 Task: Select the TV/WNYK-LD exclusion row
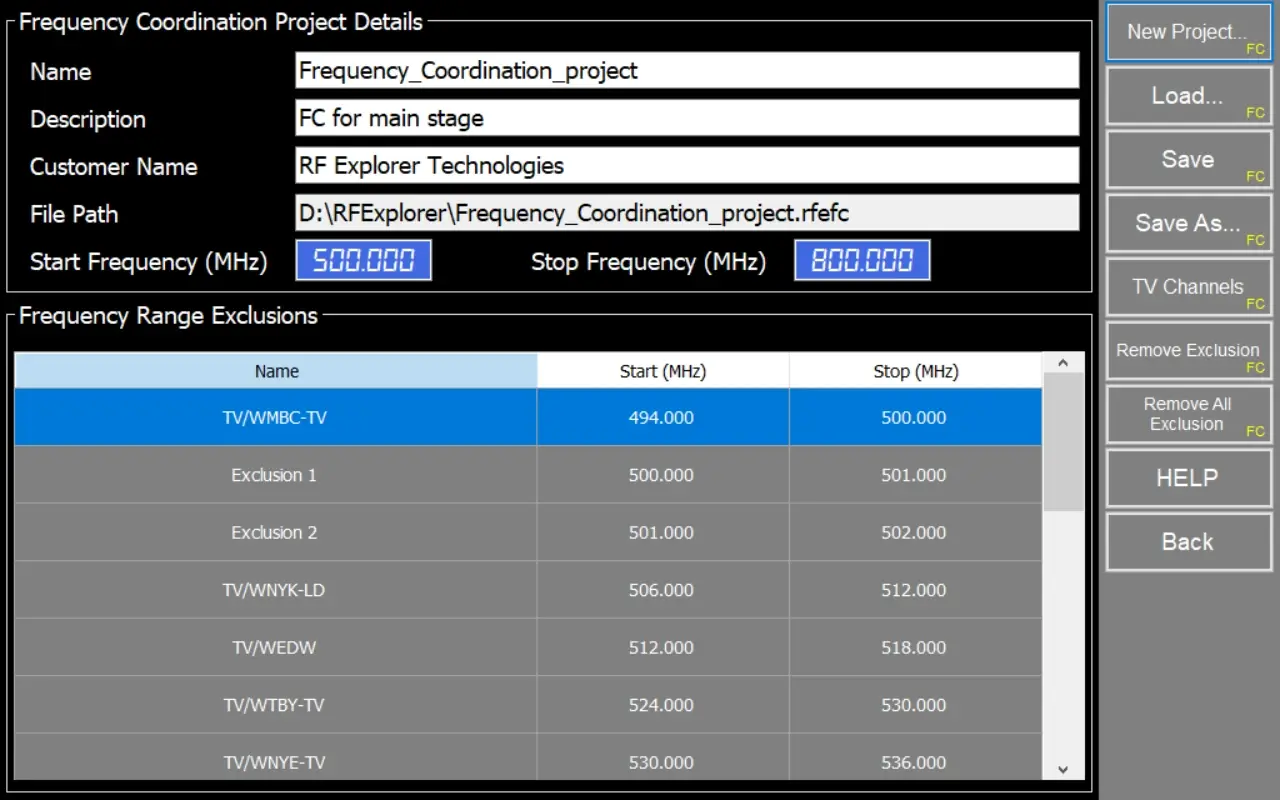click(274, 590)
